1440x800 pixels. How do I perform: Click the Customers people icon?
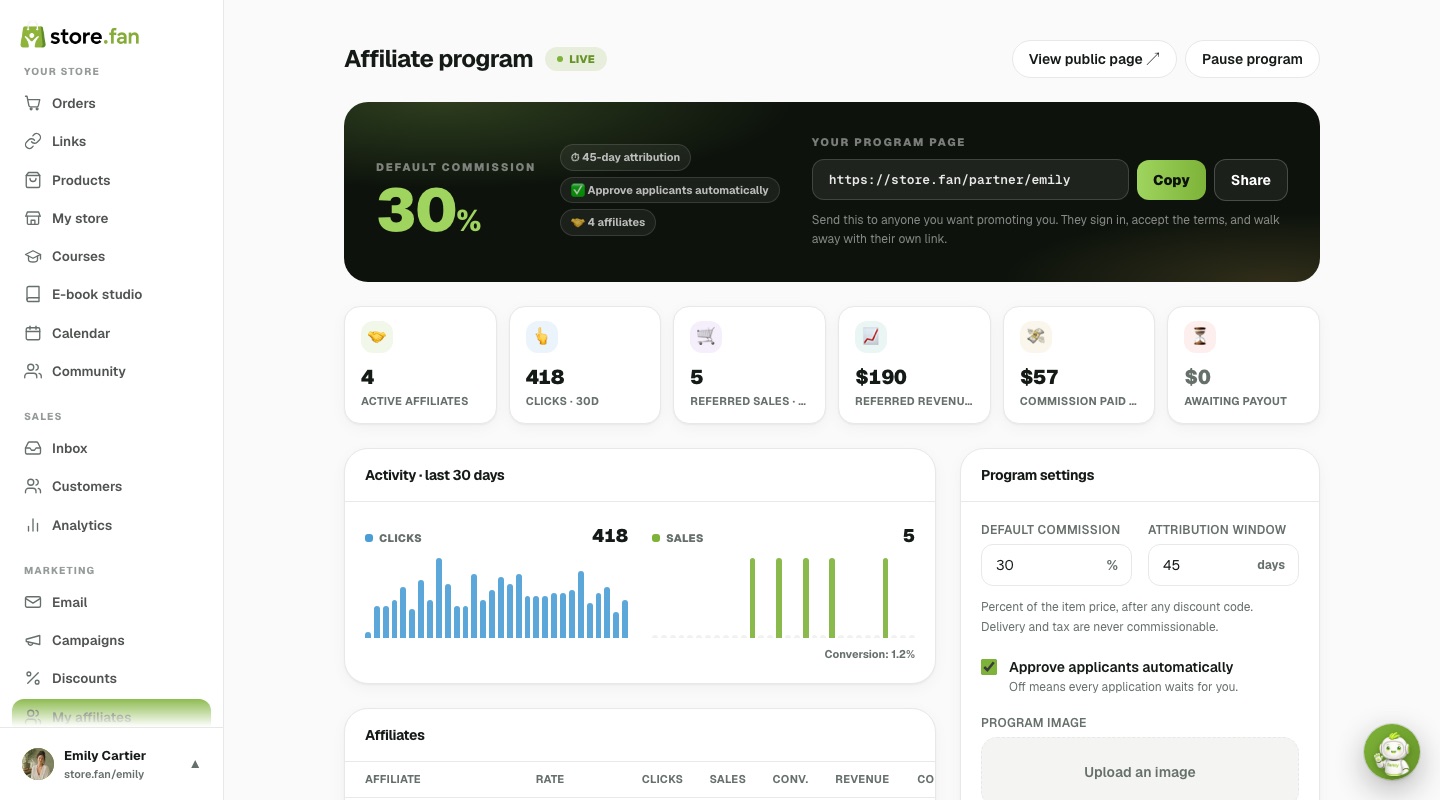click(33, 486)
